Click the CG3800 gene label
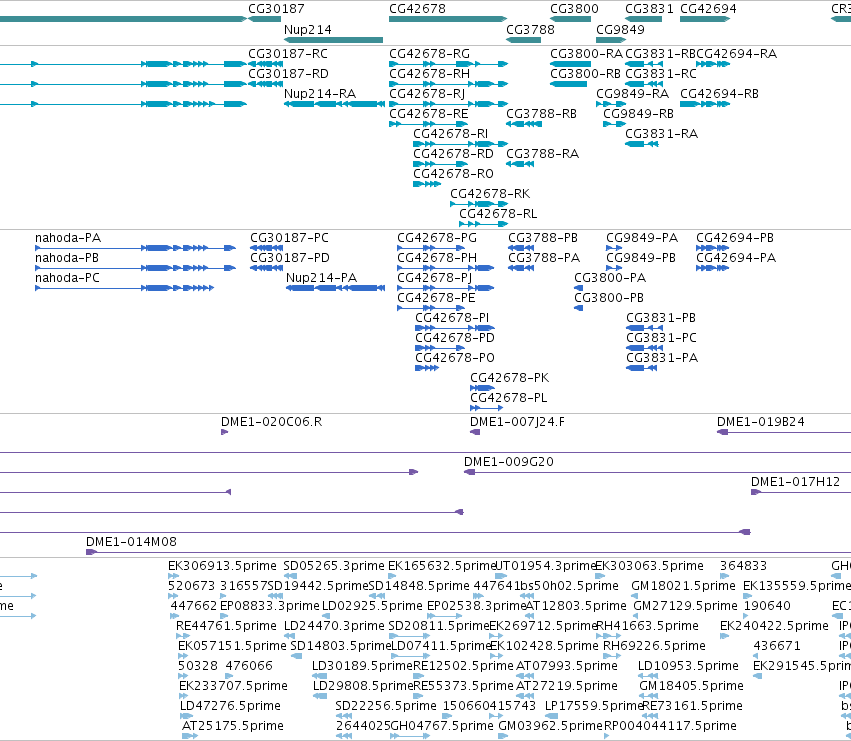 click(x=574, y=9)
